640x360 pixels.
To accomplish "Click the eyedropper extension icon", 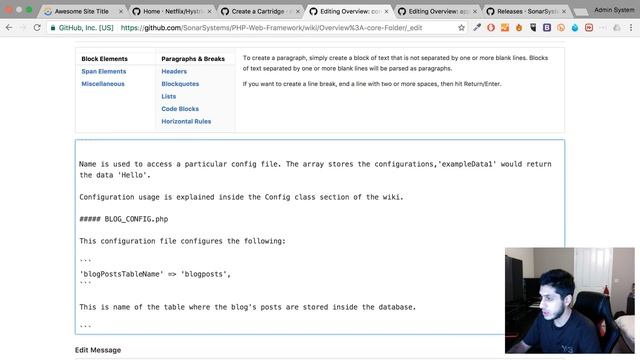I will tap(477, 28).
